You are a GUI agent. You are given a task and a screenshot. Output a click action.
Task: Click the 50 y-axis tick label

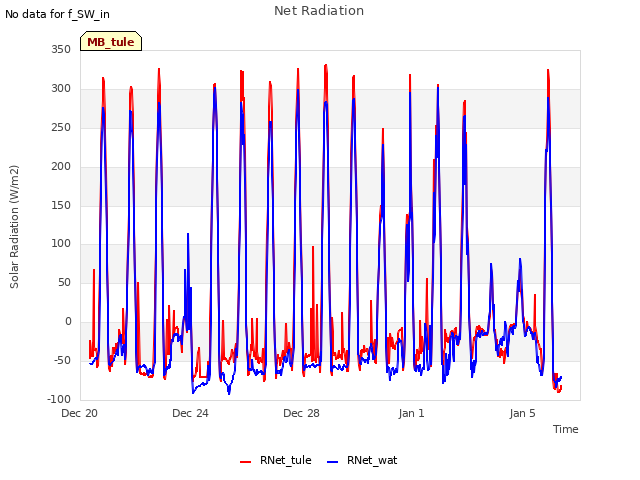[64, 282]
